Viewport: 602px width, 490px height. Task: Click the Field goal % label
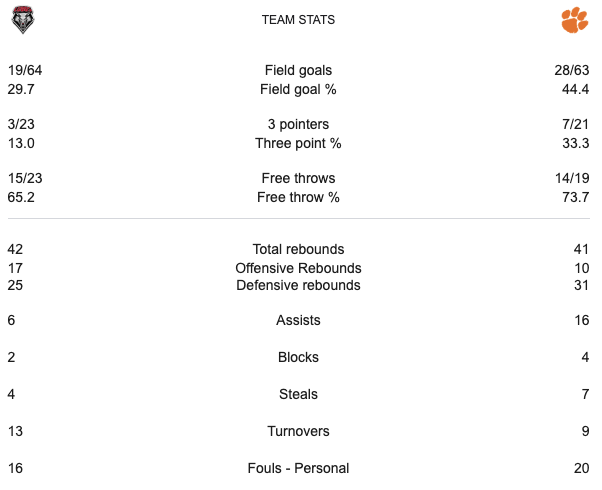(298, 89)
